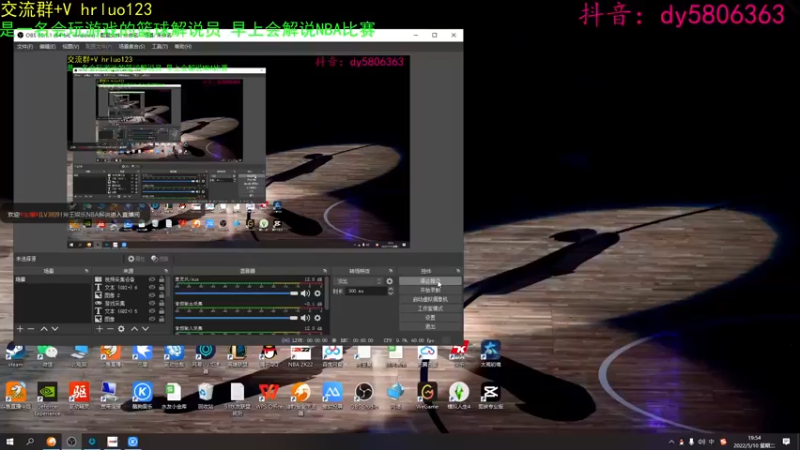Open the 编辑(E) menu in OBS

(47, 46)
